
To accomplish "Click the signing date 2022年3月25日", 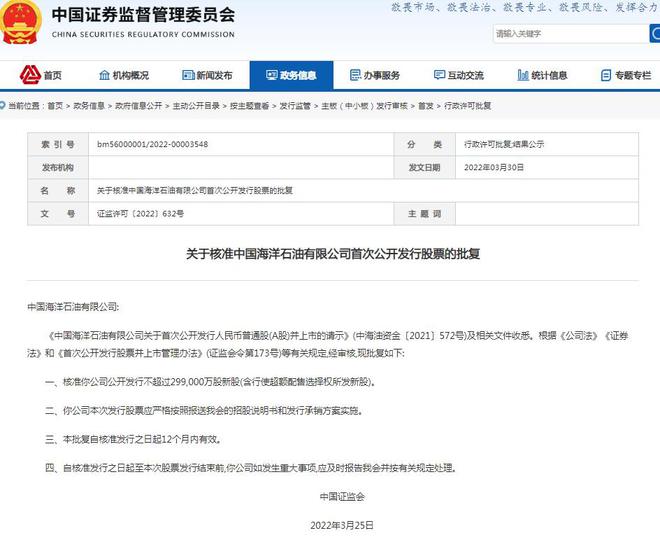I will tap(342, 525).
